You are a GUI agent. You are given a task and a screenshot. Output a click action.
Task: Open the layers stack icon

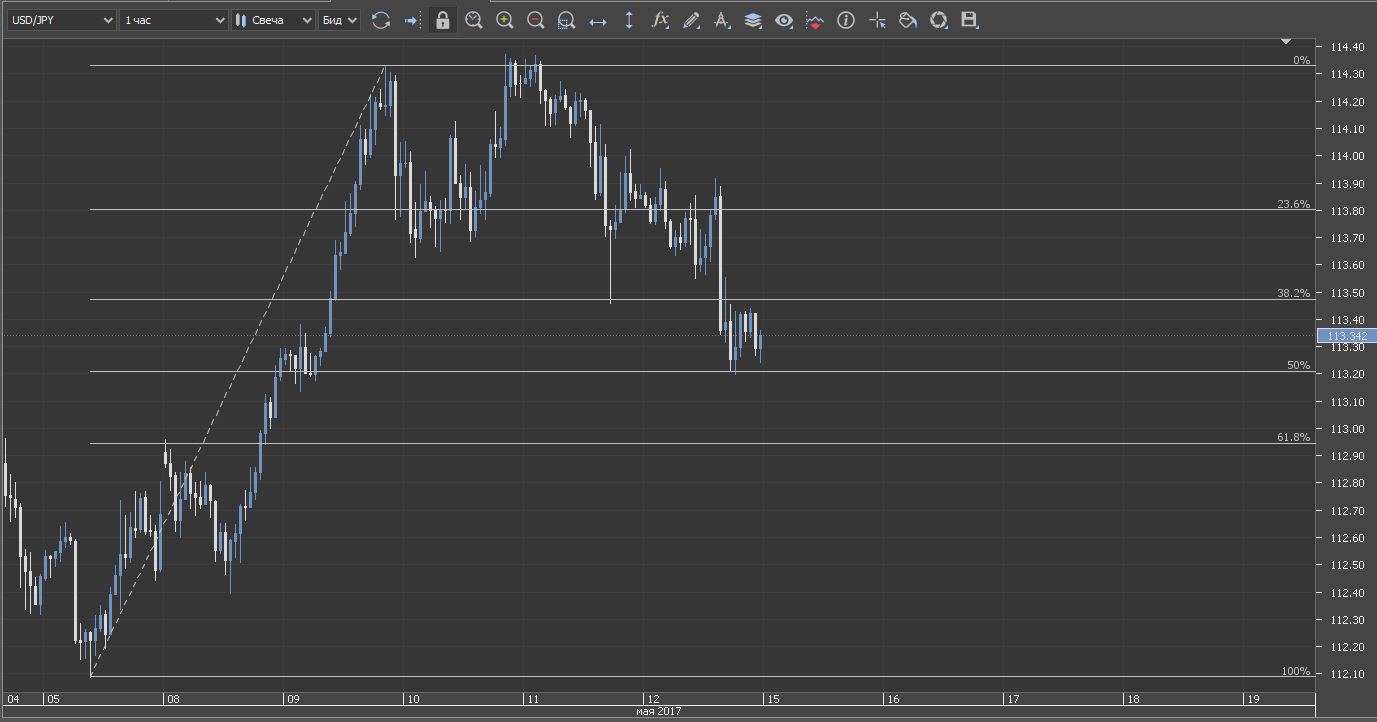click(753, 20)
